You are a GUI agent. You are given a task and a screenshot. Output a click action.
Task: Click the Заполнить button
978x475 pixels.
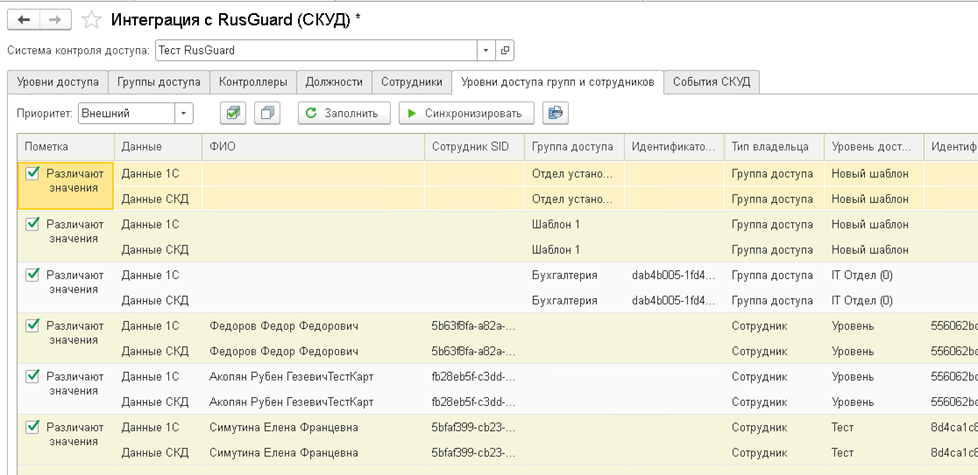[x=343, y=113]
